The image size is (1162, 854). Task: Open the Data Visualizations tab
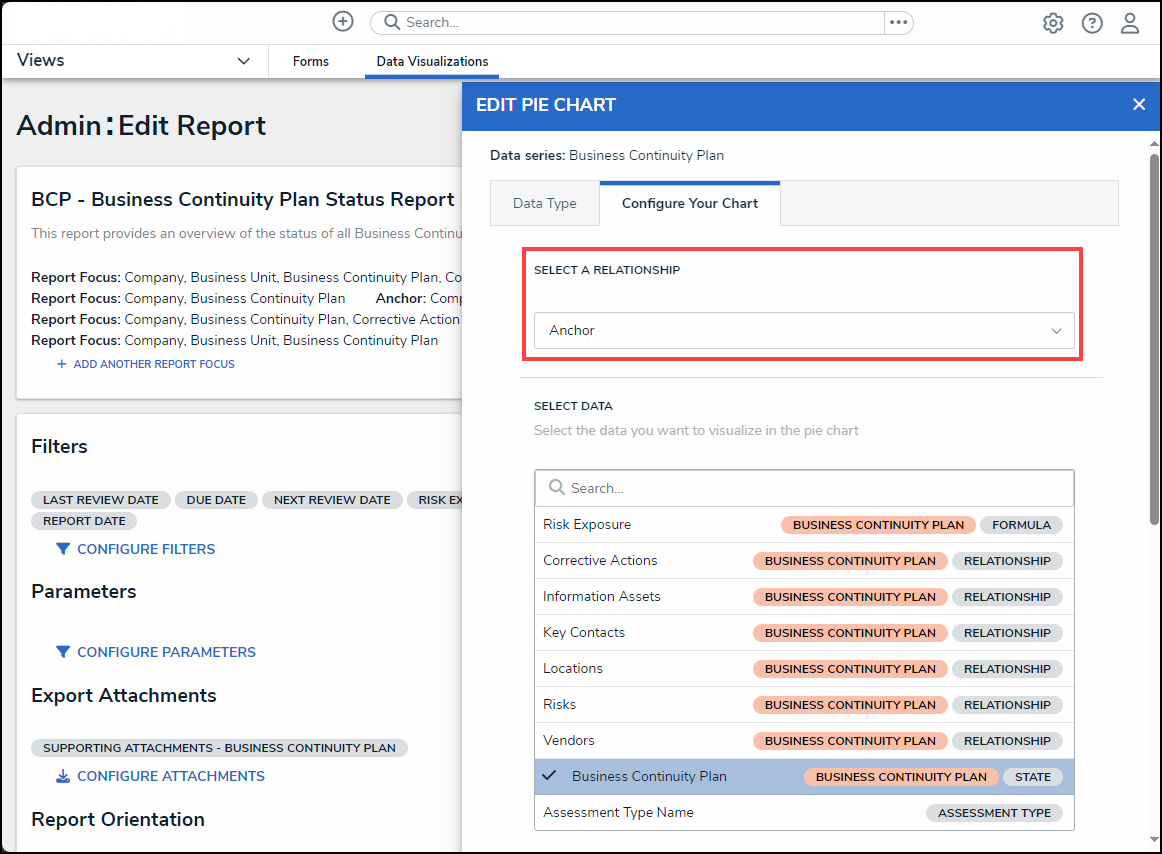[432, 61]
